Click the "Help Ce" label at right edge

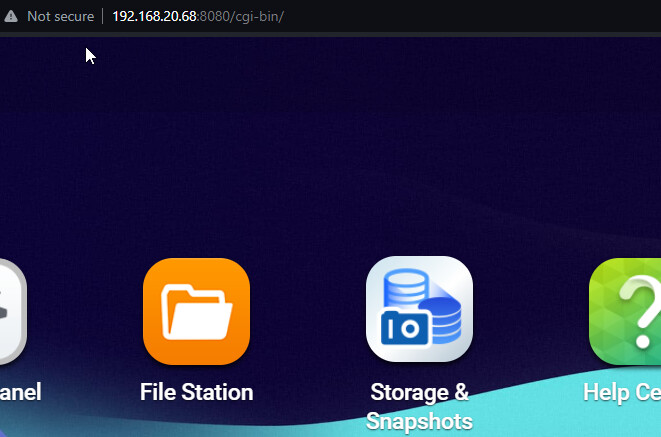point(622,392)
